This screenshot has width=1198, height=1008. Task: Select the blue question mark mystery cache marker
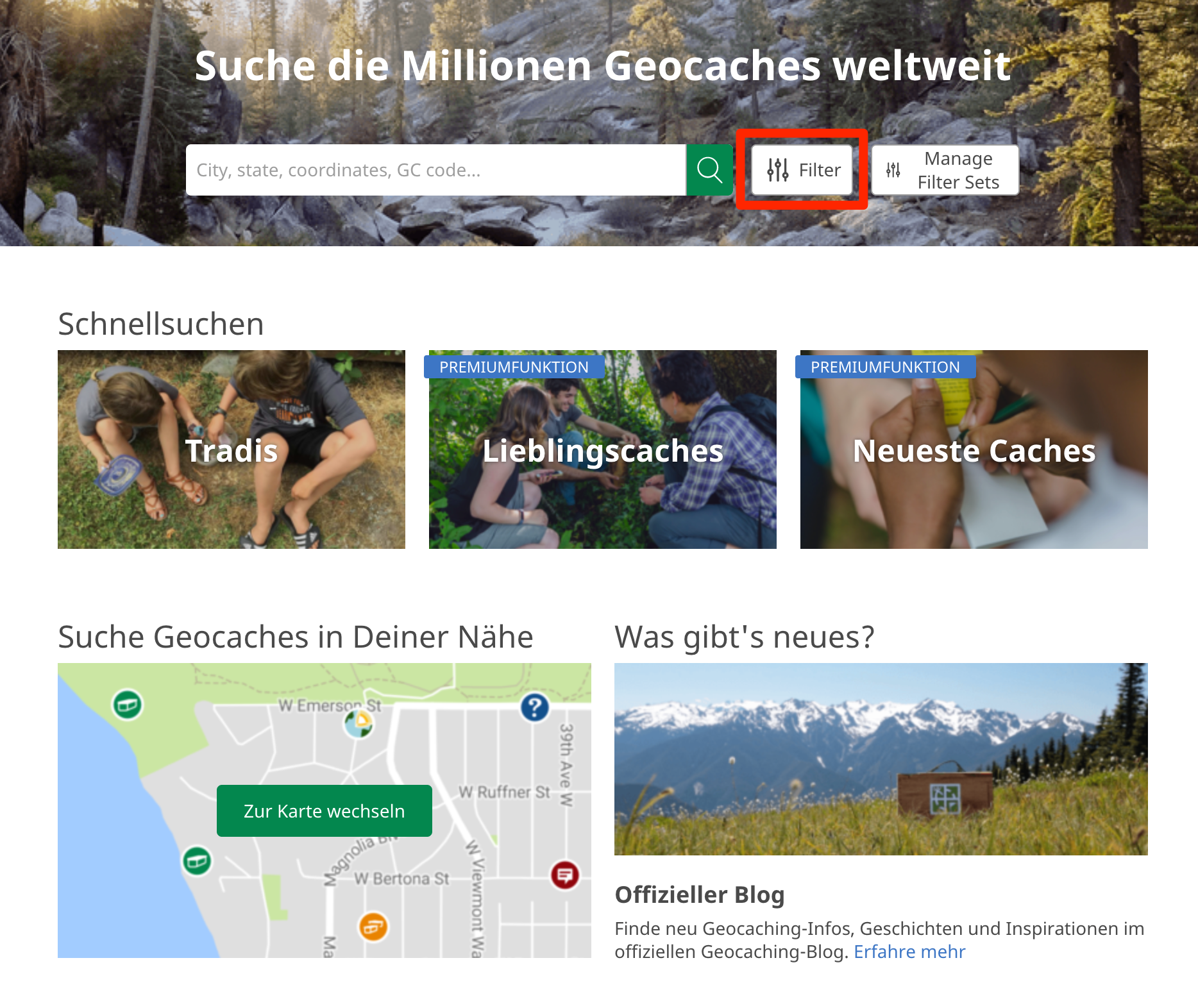534,707
